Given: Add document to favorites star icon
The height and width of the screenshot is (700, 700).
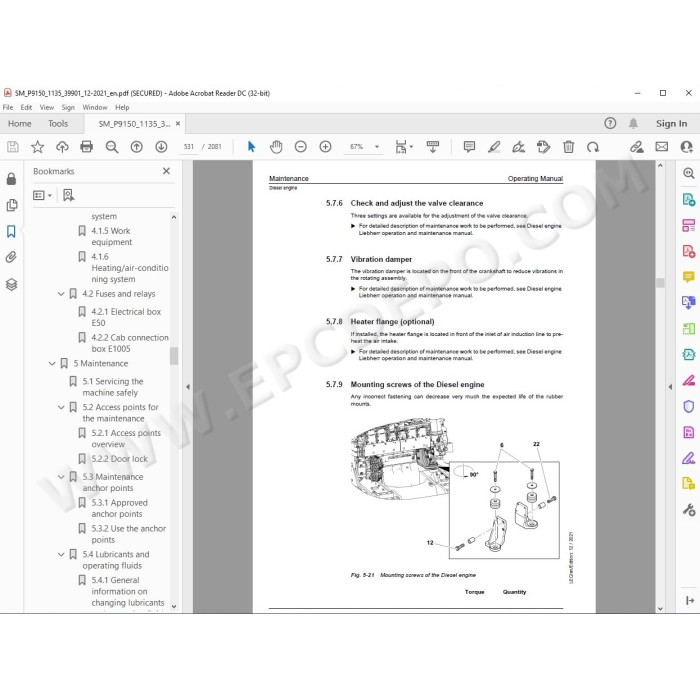Looking at the screenshot, I should pos(38,146).
